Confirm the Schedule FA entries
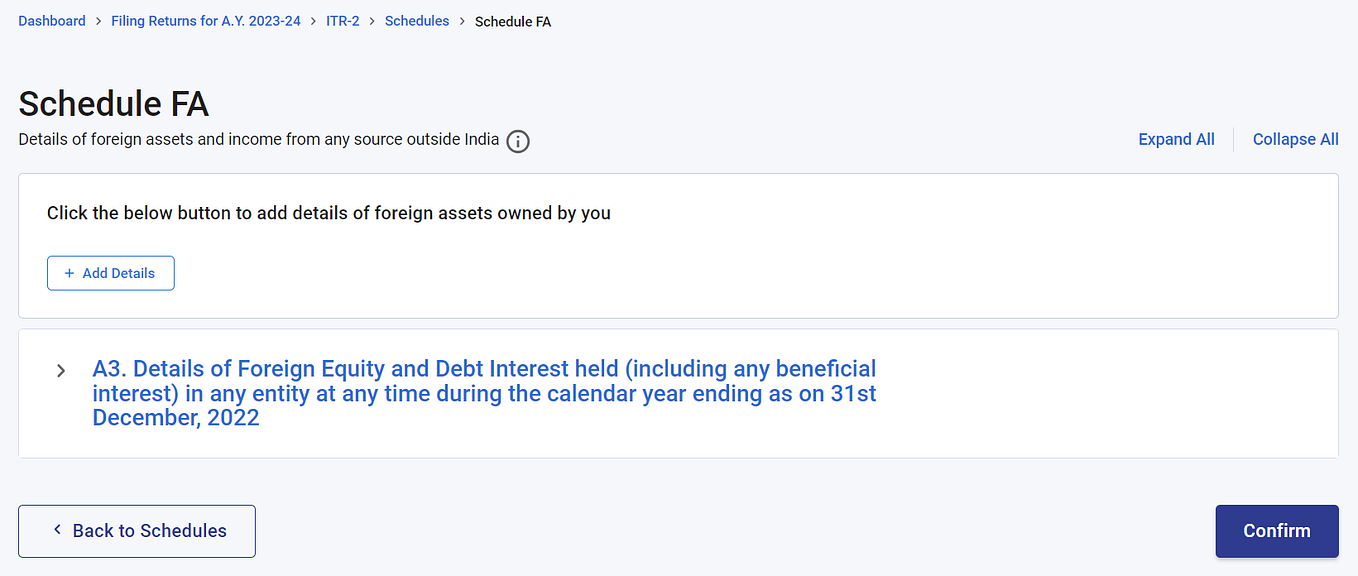Image resolution: width=1358 pixels, height=576 pixels. pyautogui.click(x=1277, y=531)
